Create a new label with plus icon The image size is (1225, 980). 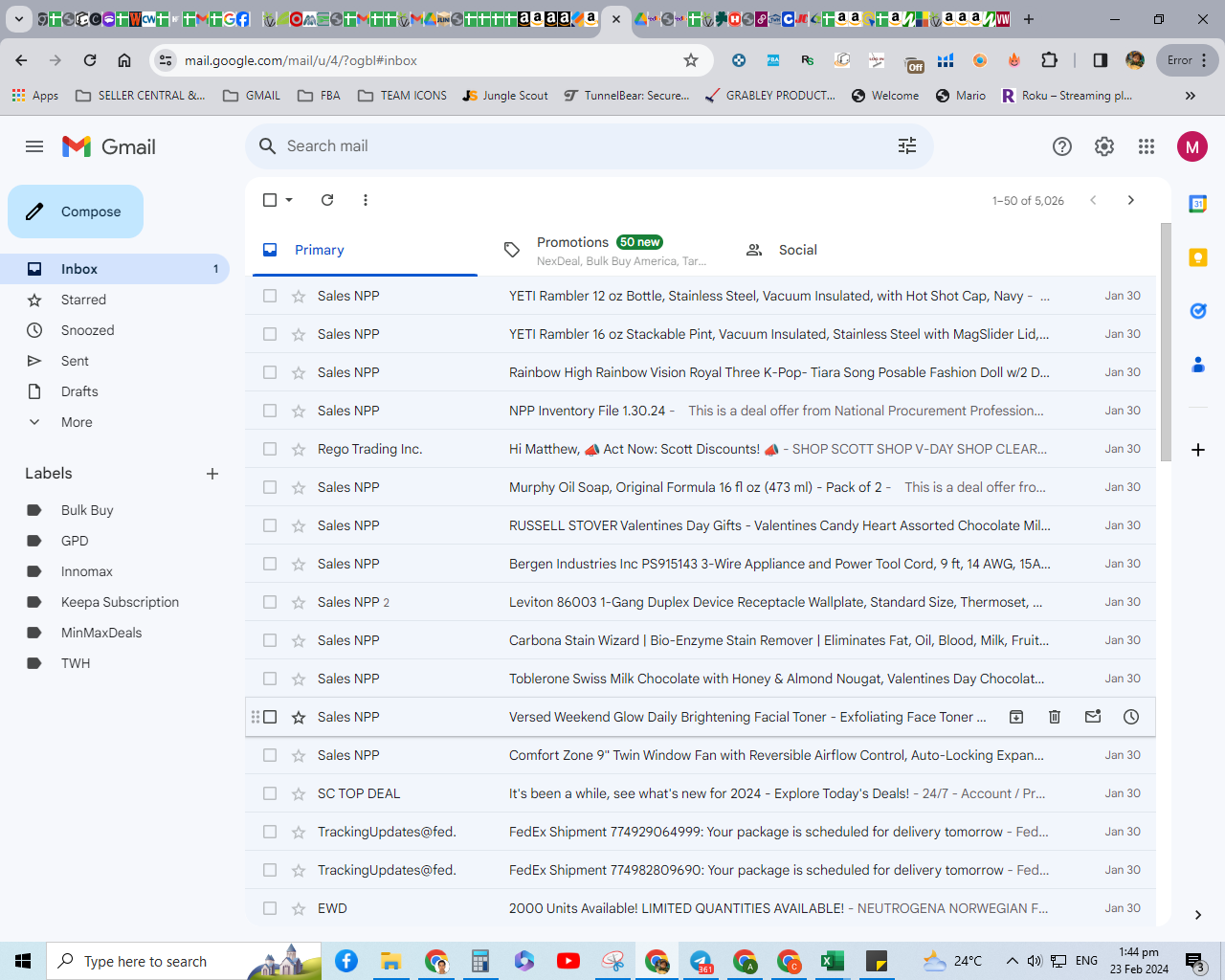coord(212,474)
